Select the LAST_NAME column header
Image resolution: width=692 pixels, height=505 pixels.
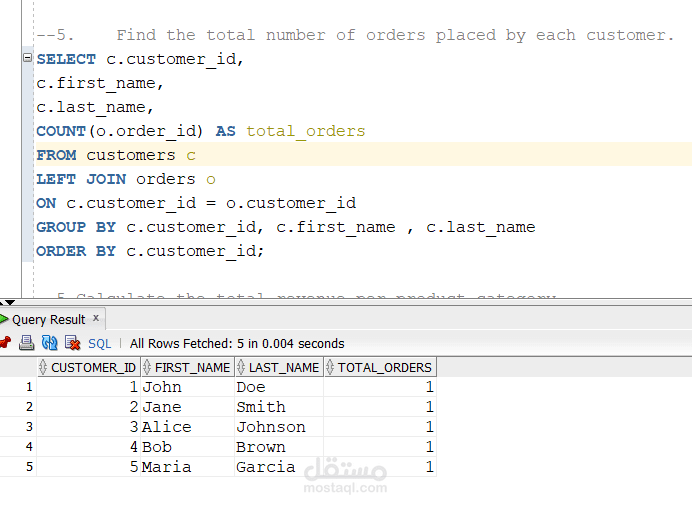tap(284, 367)
